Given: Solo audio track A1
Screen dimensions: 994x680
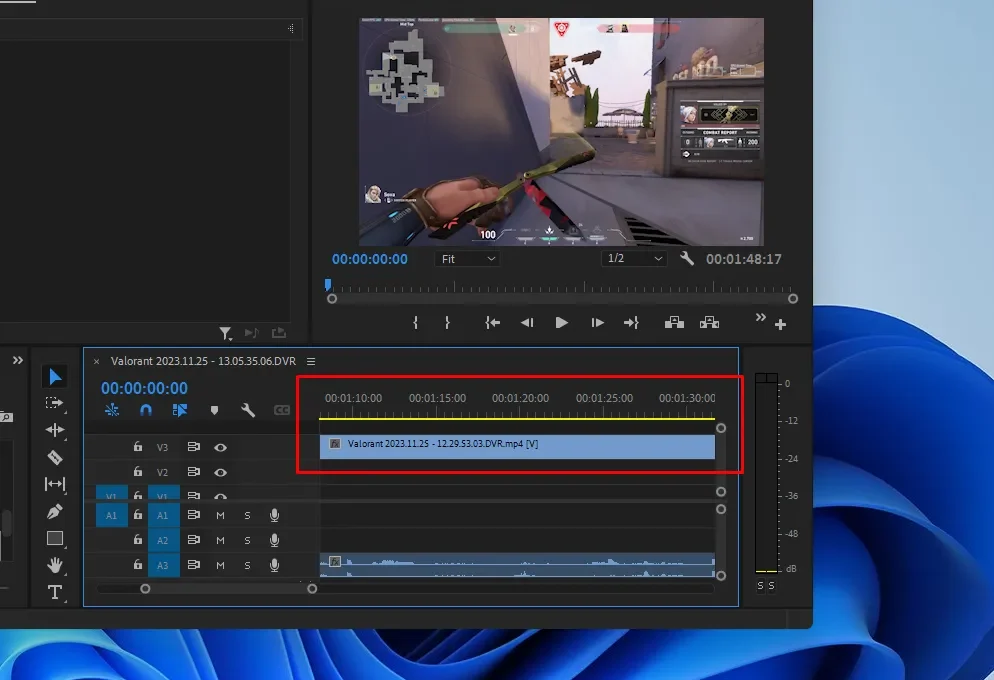Looking at the screenshot, I should pos(247,516).
